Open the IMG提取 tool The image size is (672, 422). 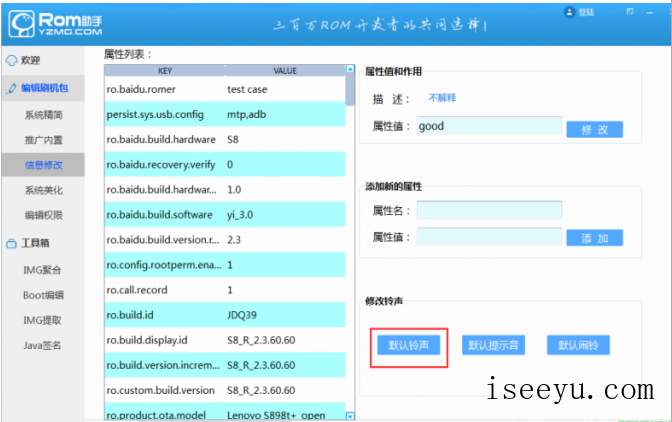pos(42,320)
